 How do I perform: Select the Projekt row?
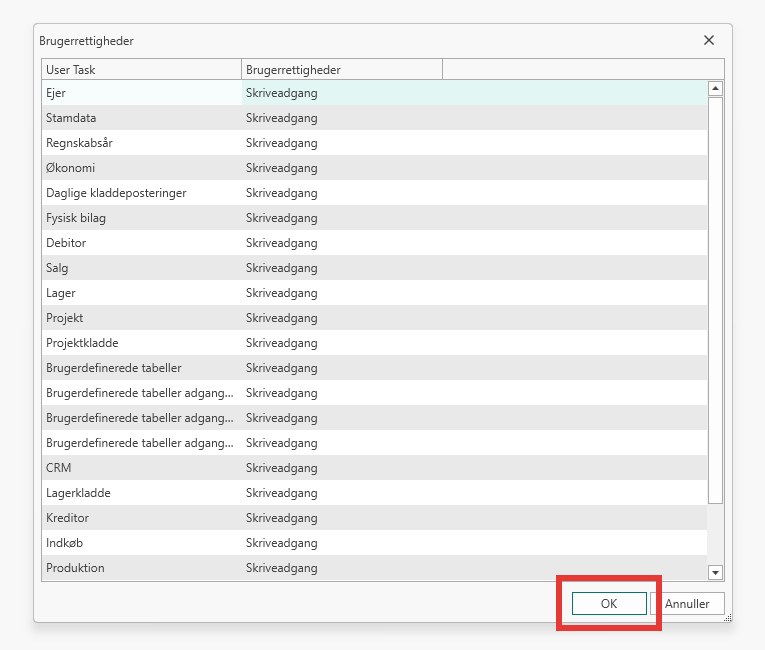(x=374, y=318)
